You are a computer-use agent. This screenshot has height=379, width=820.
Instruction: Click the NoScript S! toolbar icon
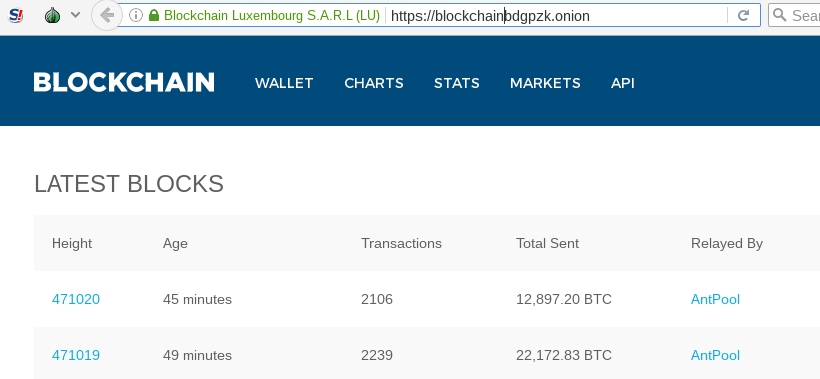pyautogui.click(x=16, y=15)
